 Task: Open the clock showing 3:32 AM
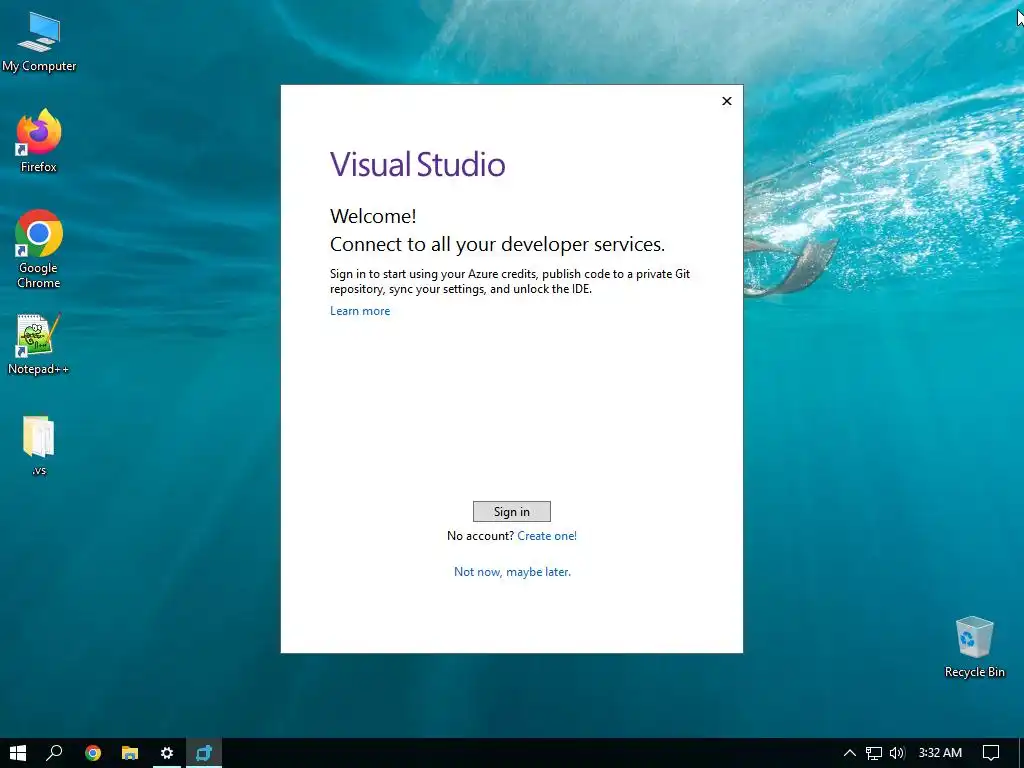point(940,753)
